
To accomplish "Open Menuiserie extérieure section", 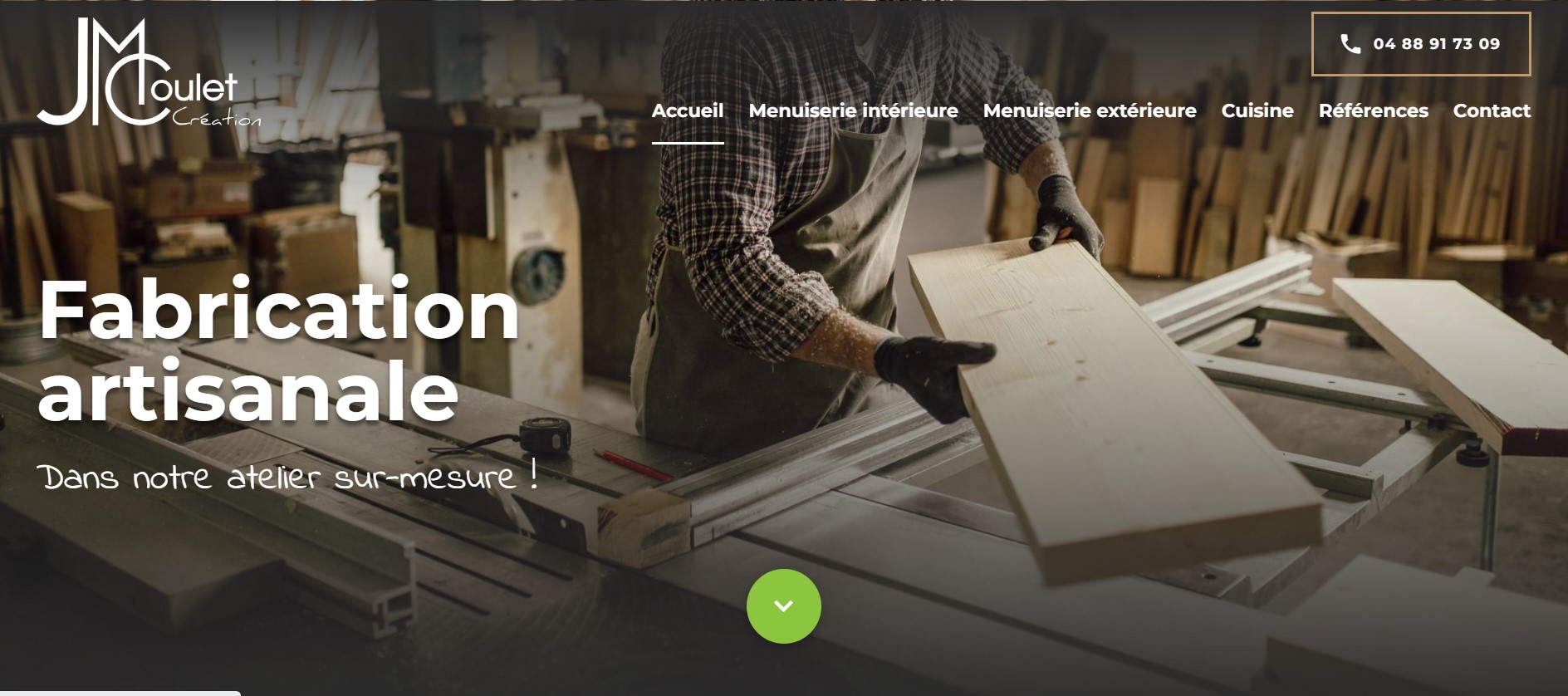I will pos(1089,110).
